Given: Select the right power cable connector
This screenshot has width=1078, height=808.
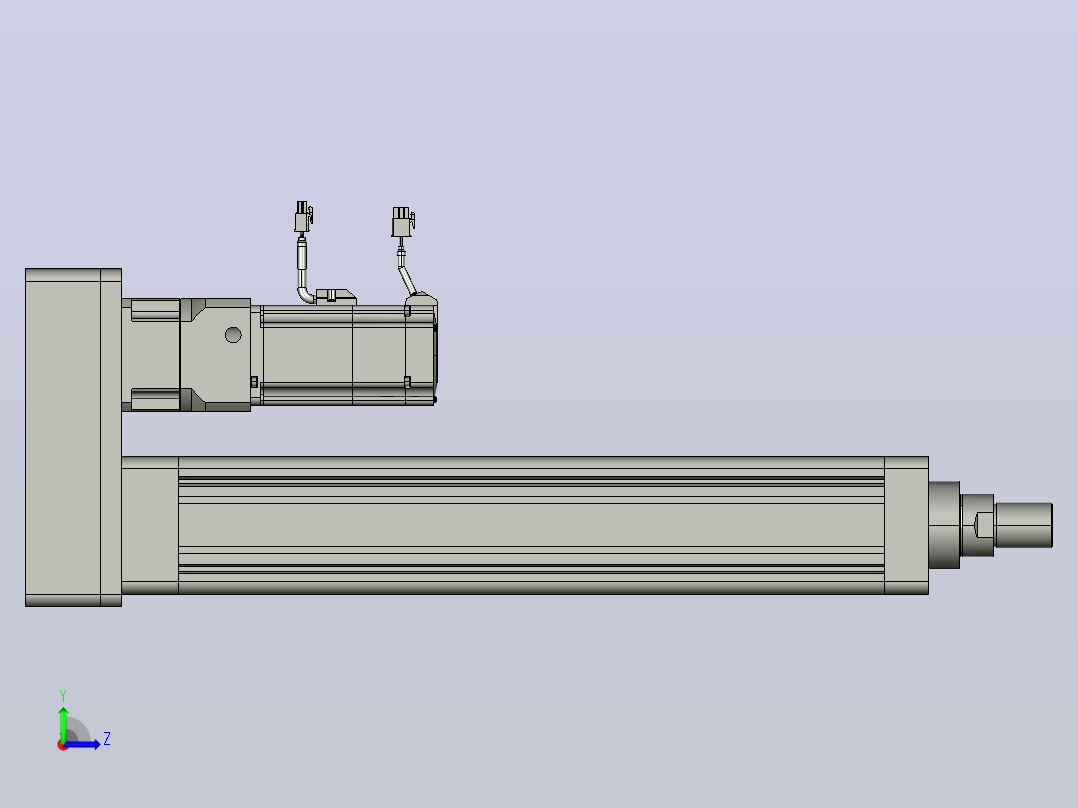Looking at the screenshot, I should [x=403, y=221].
